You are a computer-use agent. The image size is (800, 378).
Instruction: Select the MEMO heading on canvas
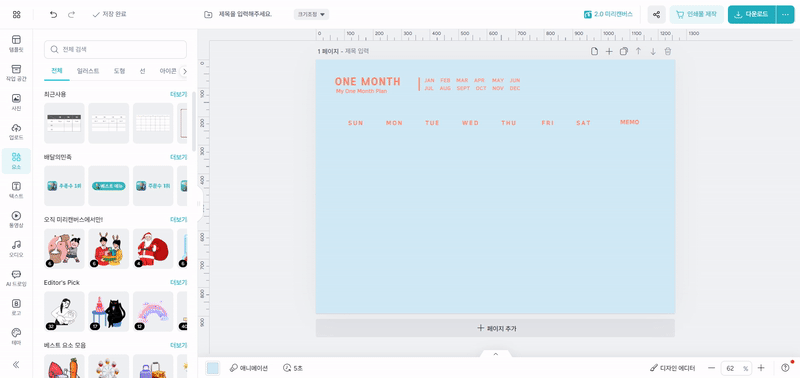(630, 122)
